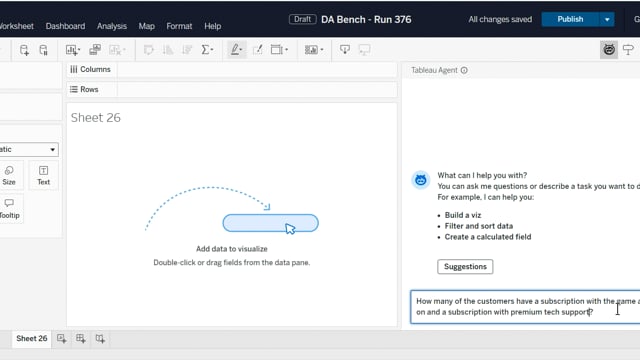Click the New Worksheet tab icon

pyautogui.click(x=62, y=338)
